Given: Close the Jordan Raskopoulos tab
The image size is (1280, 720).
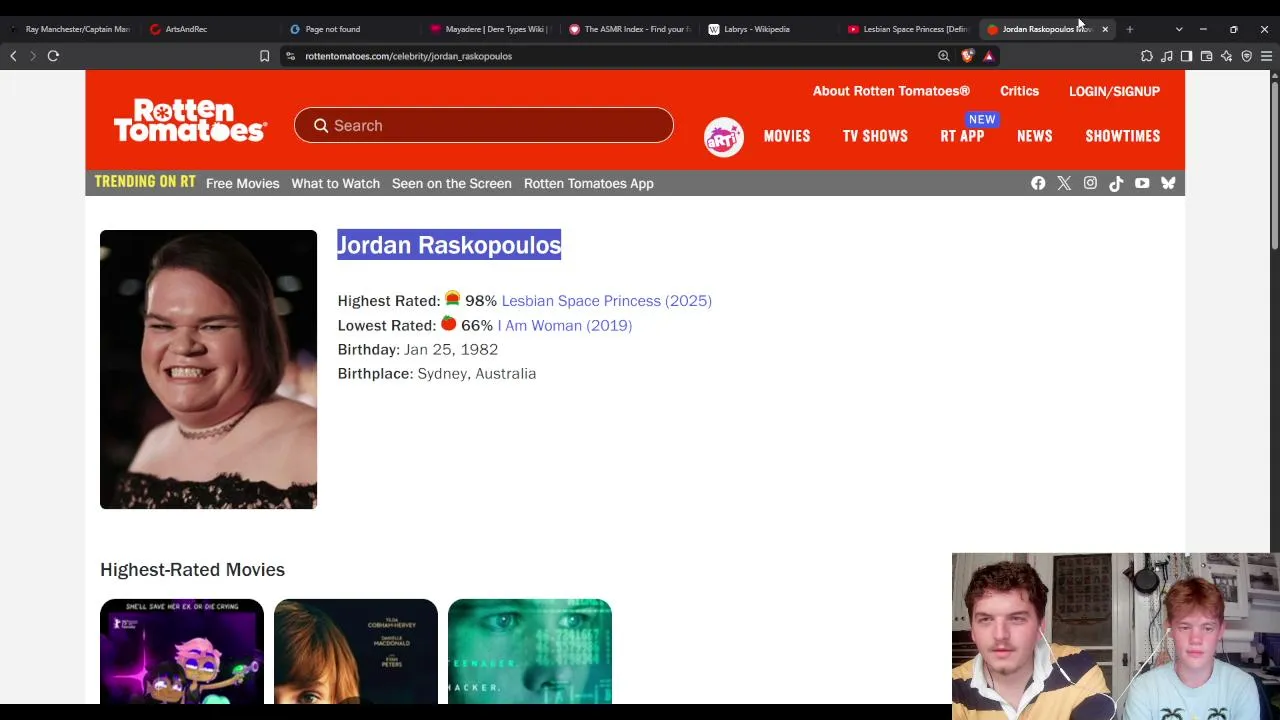Looking at the screenshot, I should tap(1105, 29).
